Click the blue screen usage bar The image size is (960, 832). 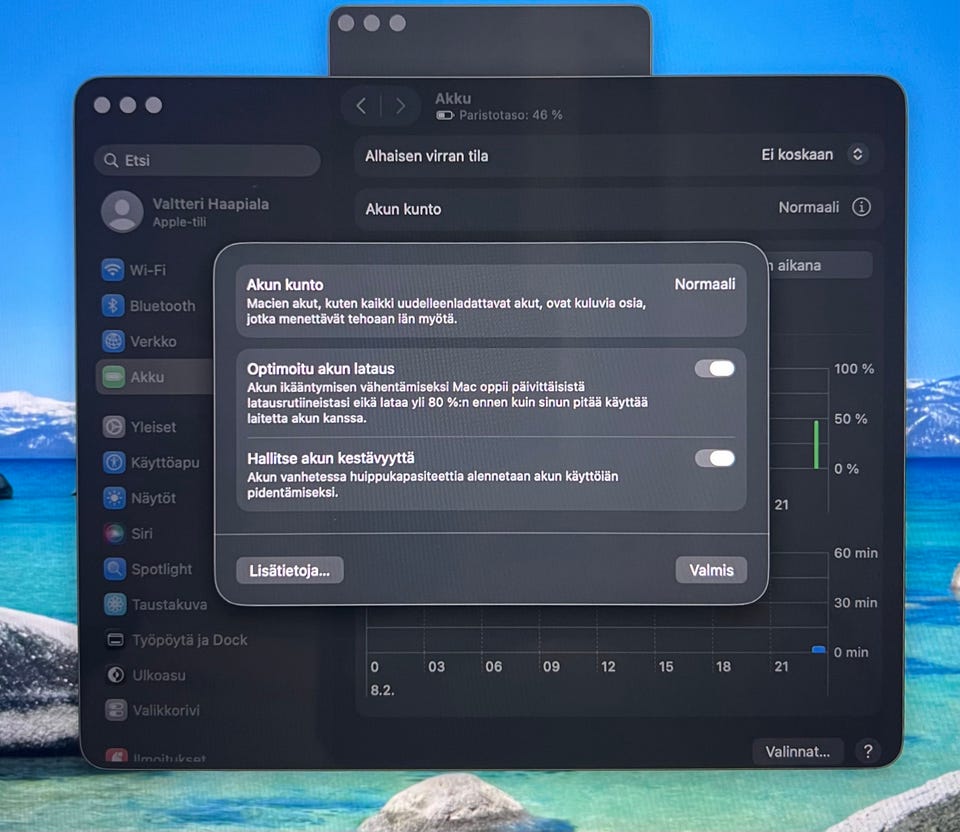point(819,650)
